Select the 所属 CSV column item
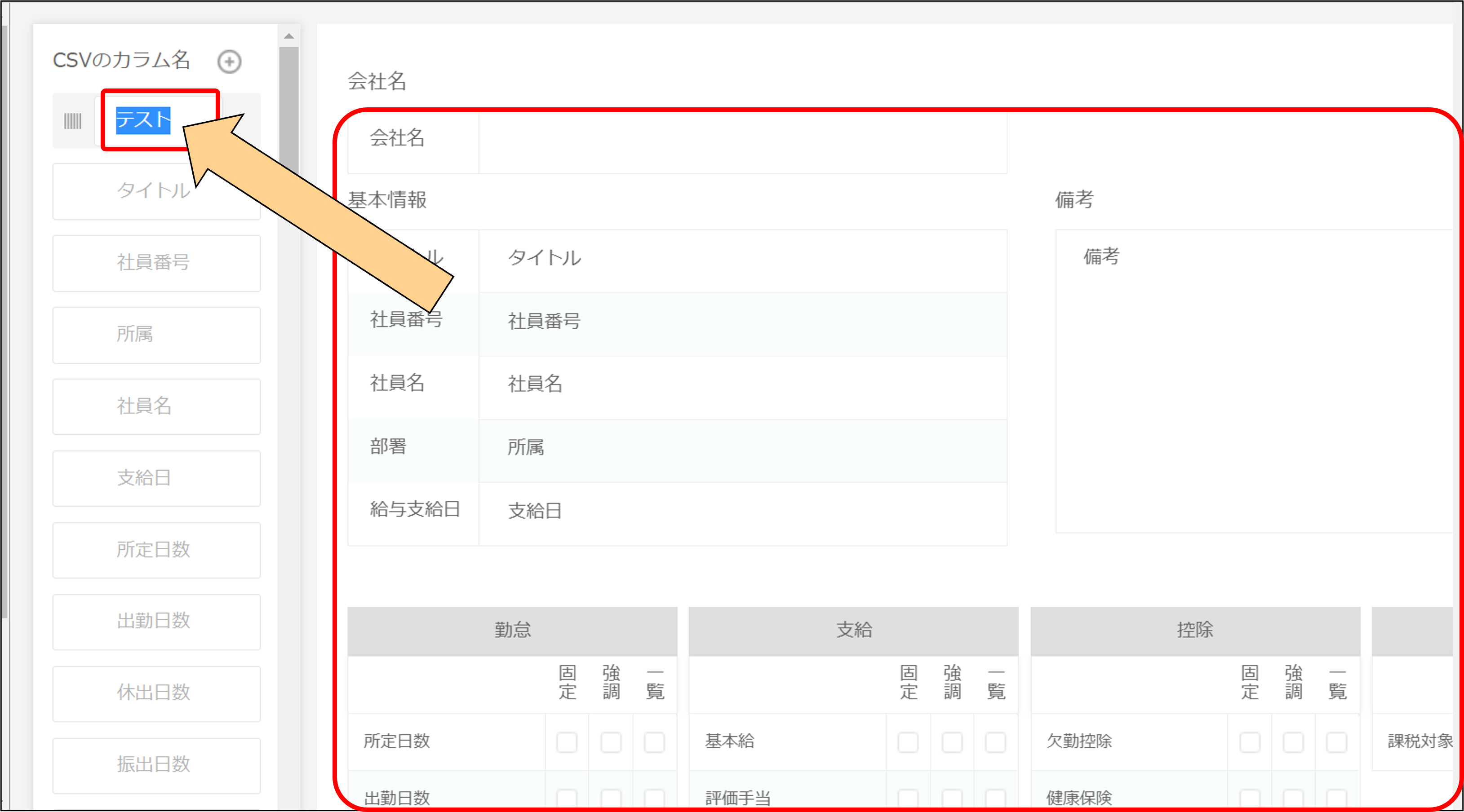The width and height of the screenshot is (1464, 812). [x=156, y=335]
